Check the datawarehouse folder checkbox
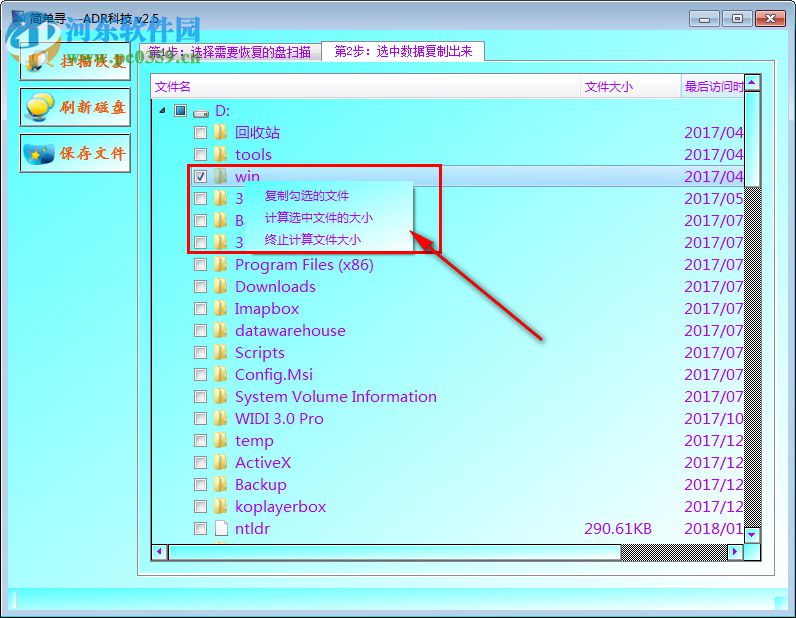 (x=201, y=331)
